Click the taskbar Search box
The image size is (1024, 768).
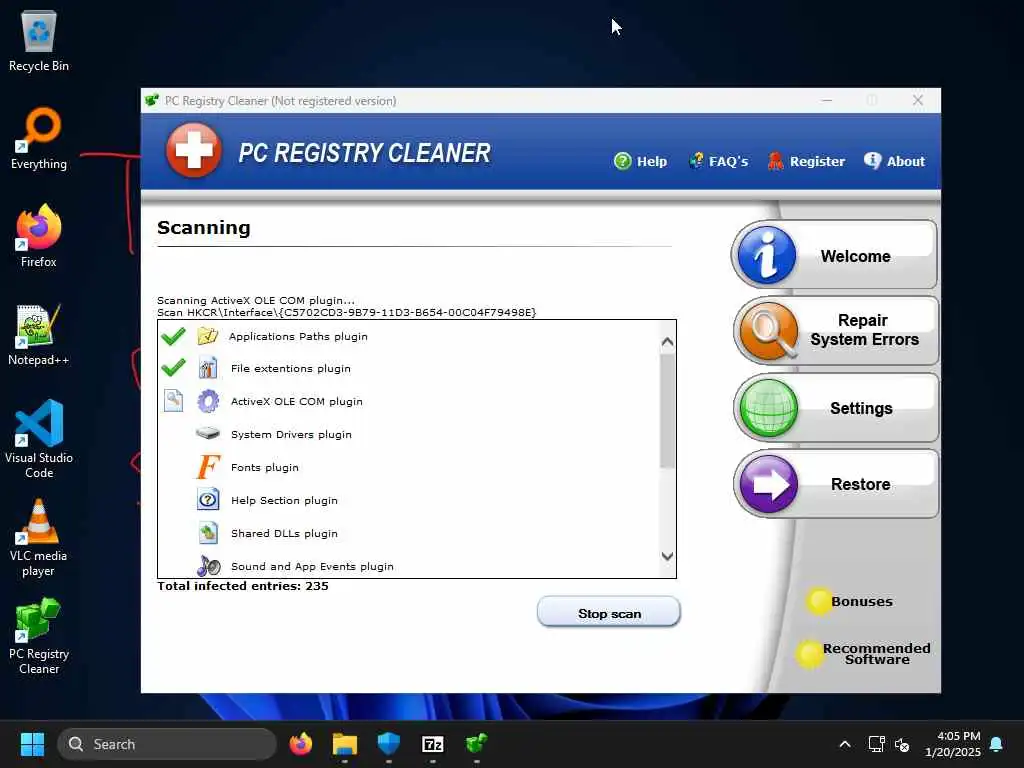pyautogui.click(x=167, y=744)
